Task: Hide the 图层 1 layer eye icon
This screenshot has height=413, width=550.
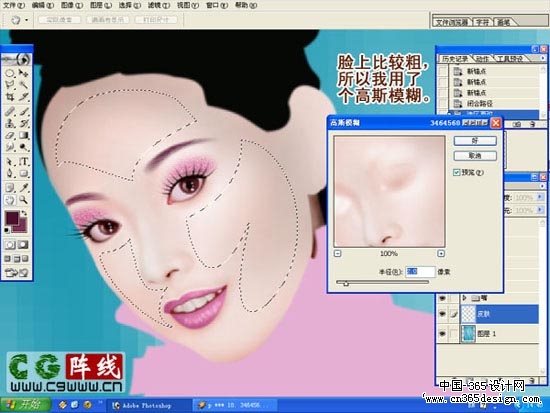Action: pyautogui.click(x=442, y=333)
